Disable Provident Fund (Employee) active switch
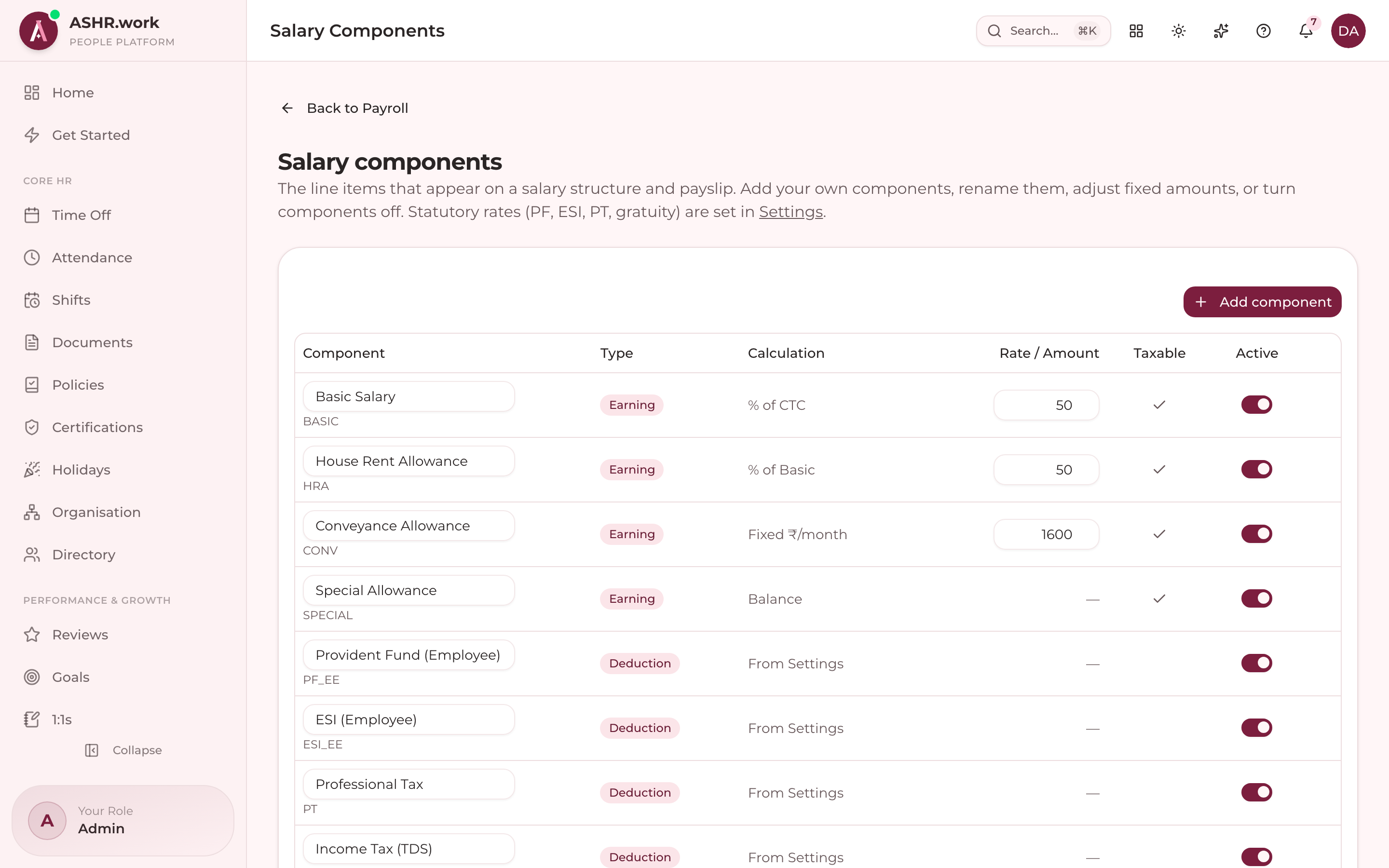 click(x=1256, y=663)
